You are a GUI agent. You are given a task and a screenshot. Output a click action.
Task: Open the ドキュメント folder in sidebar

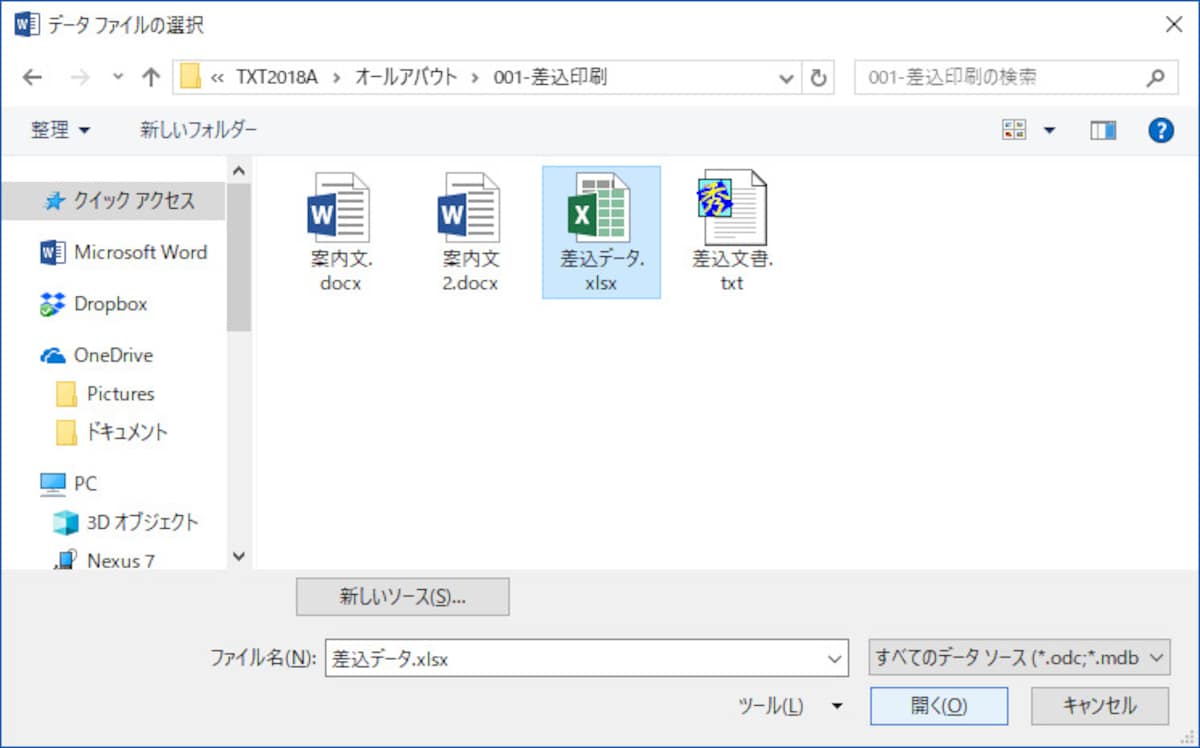114,432
